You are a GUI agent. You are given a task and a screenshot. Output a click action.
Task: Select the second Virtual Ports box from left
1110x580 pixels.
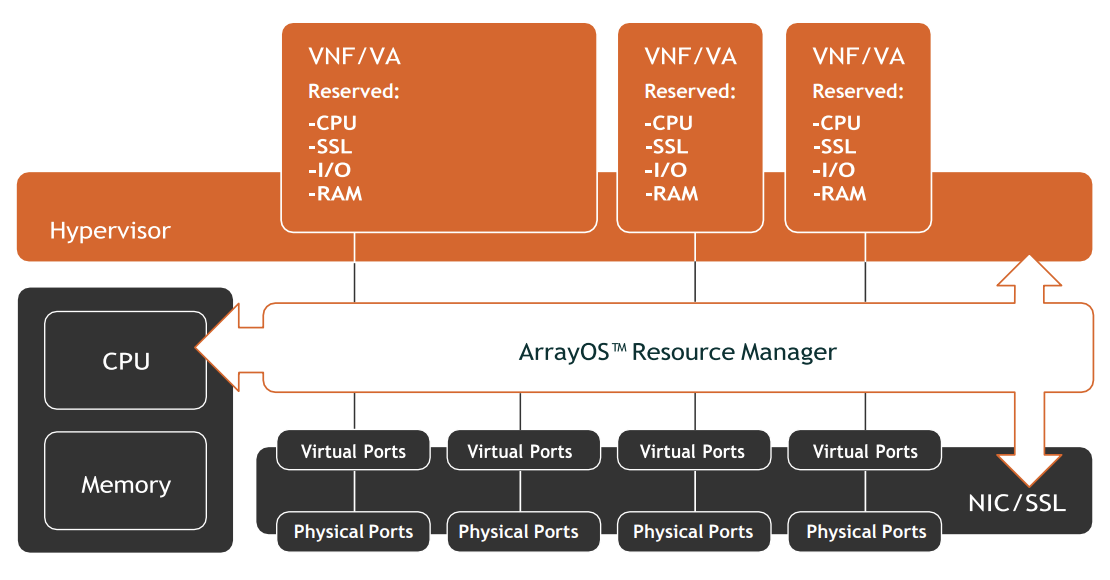tap(520, 451)
